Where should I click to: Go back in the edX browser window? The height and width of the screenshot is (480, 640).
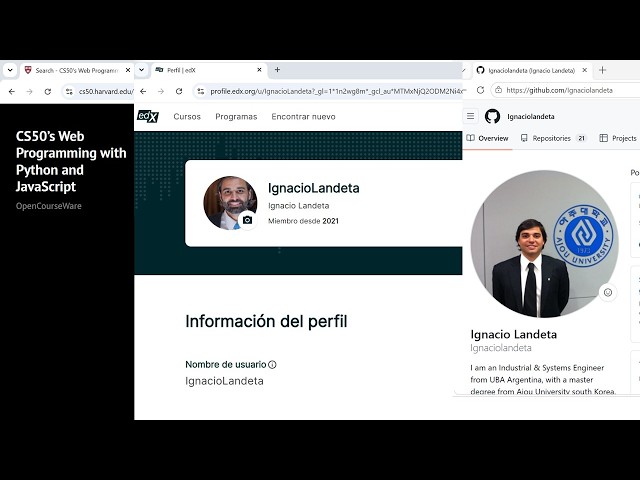coord(143,91)
